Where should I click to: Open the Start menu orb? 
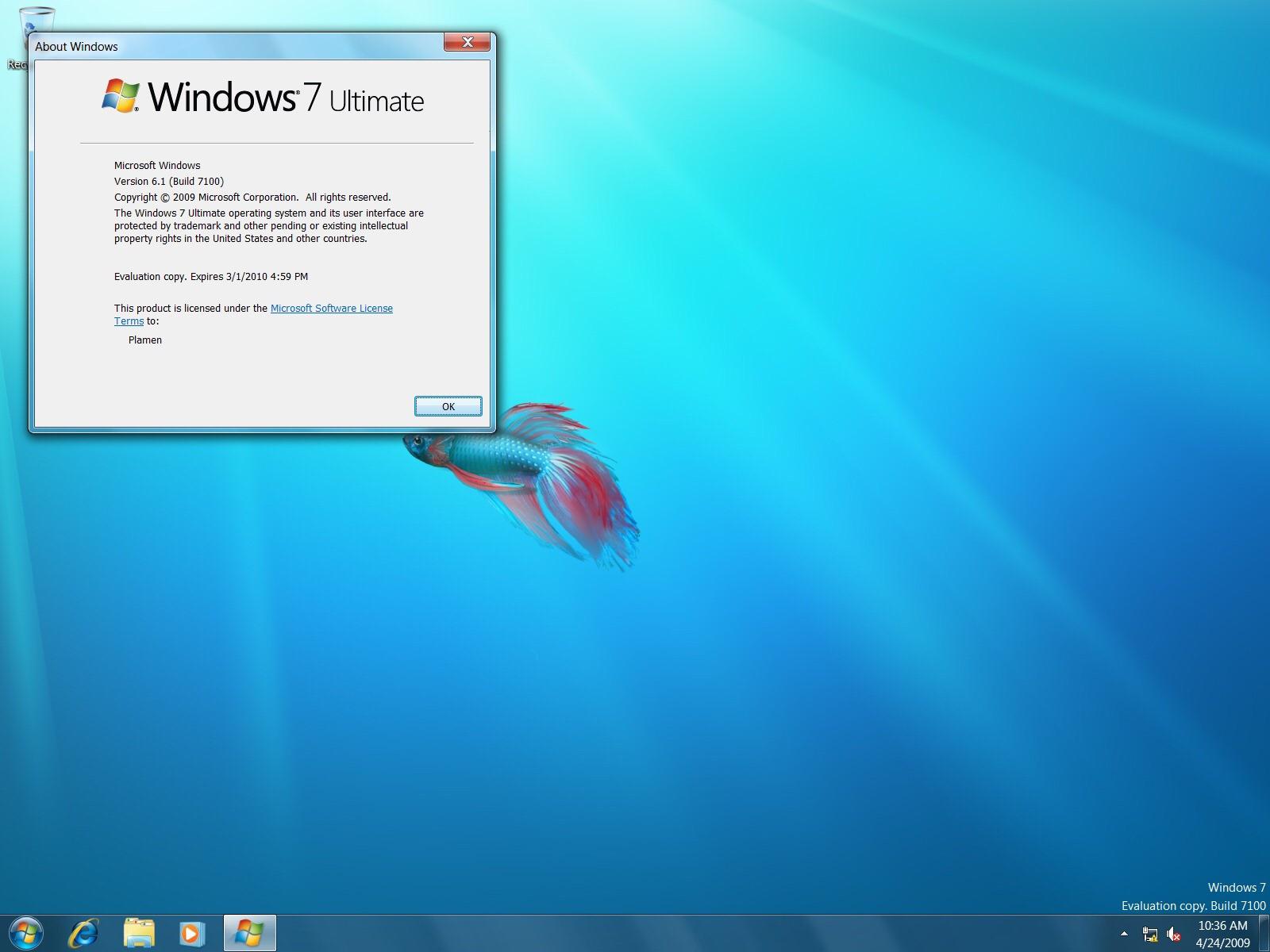click(x=26, y=933)
